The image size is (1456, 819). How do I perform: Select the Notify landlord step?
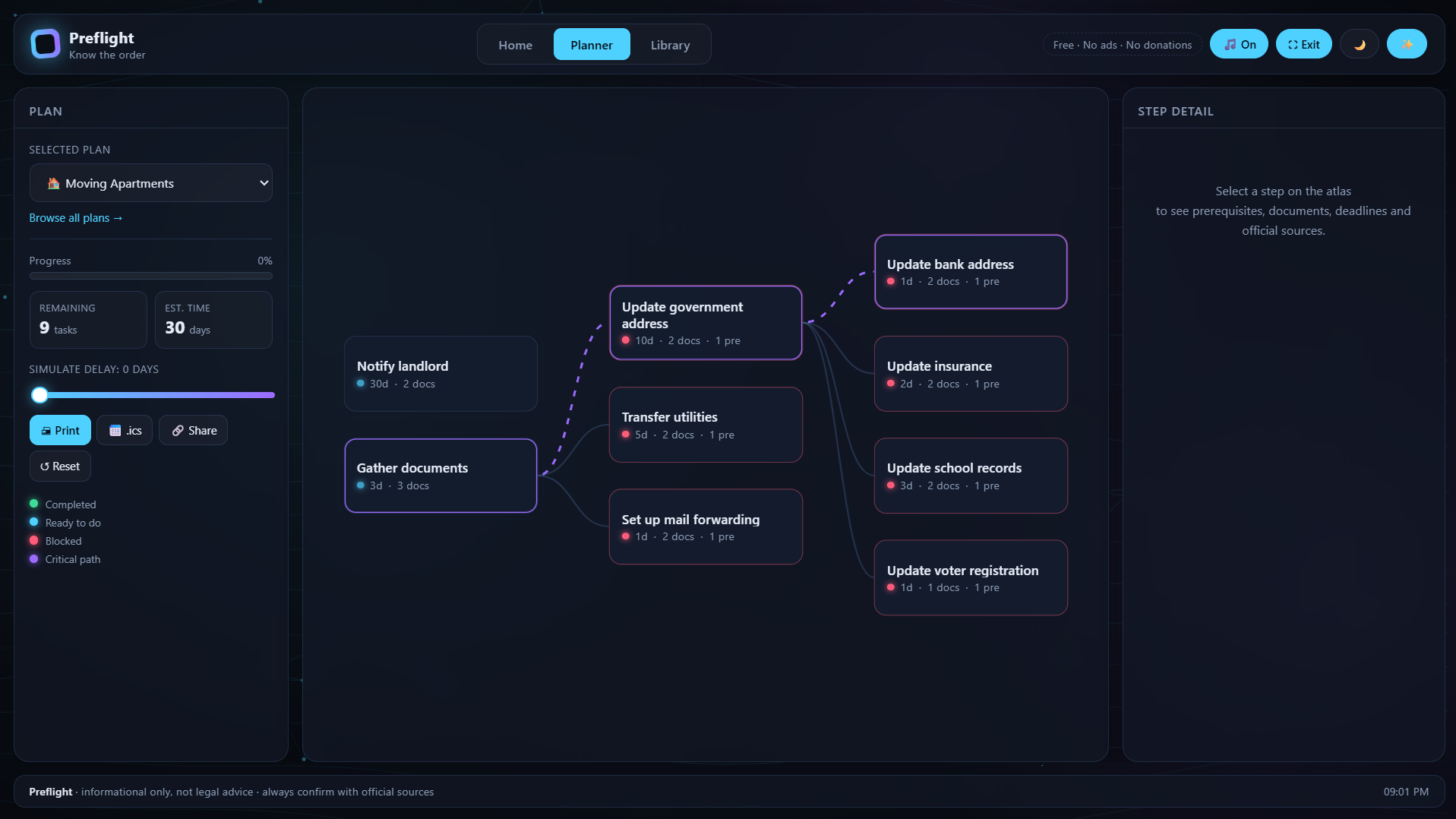441,374
